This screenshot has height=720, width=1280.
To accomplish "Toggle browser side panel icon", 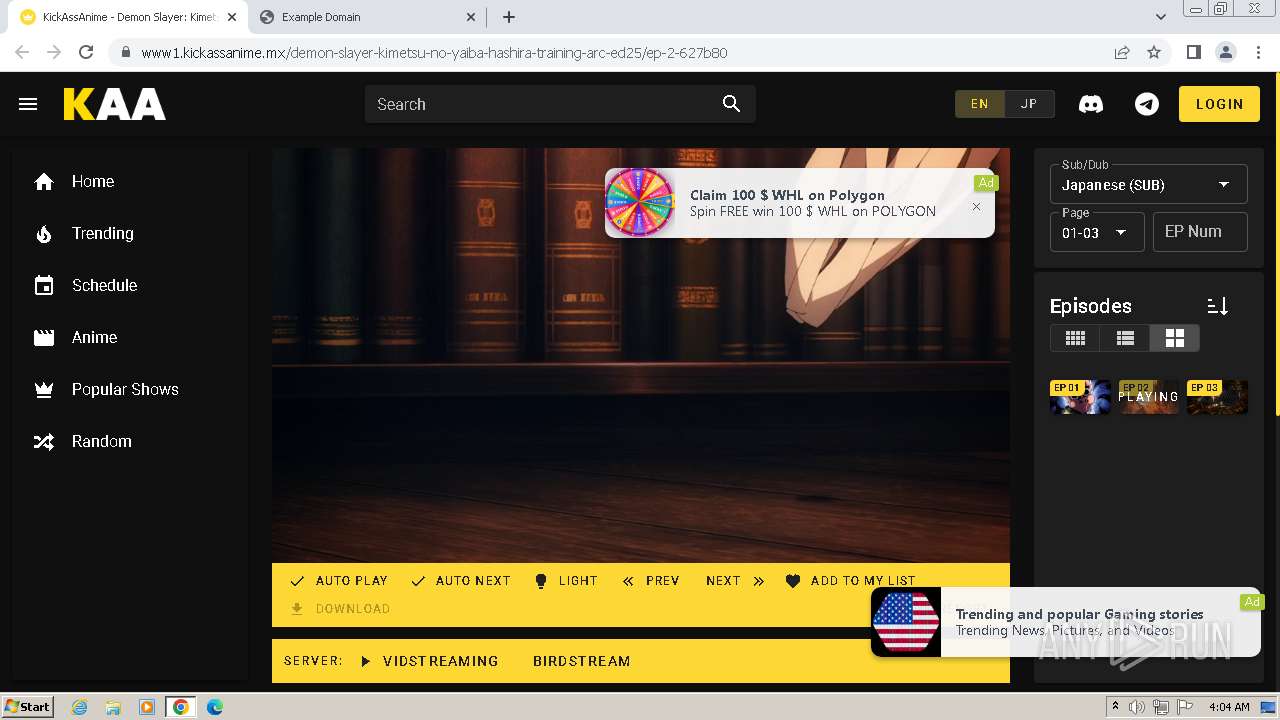I will (1193, 52).
